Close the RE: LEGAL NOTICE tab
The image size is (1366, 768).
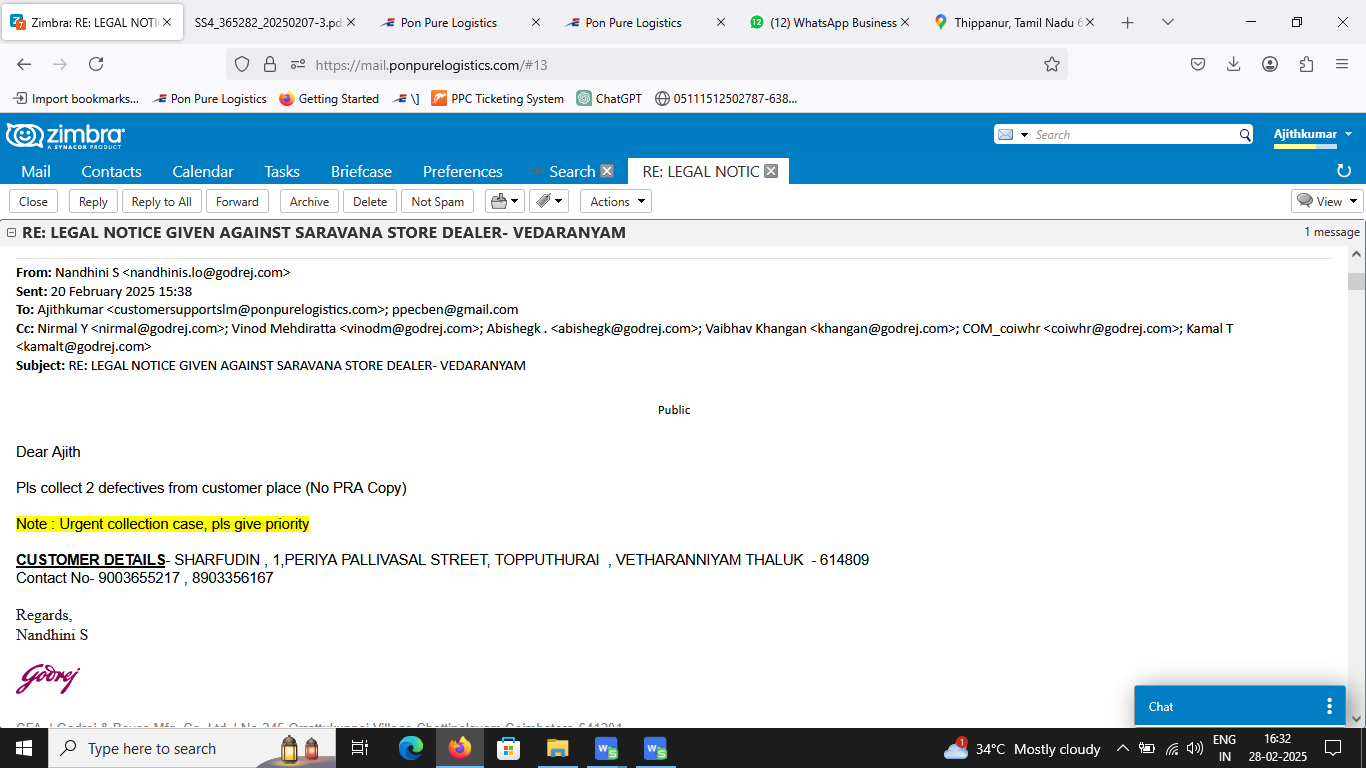click(771, 171)
